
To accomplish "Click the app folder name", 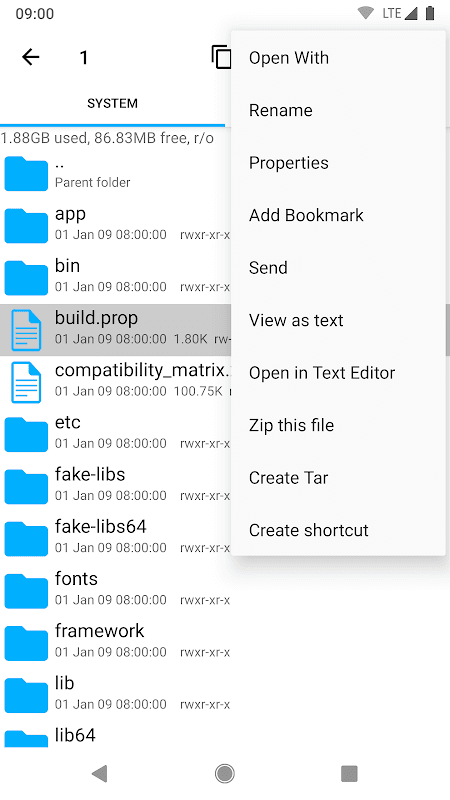I will pos(70,215).
